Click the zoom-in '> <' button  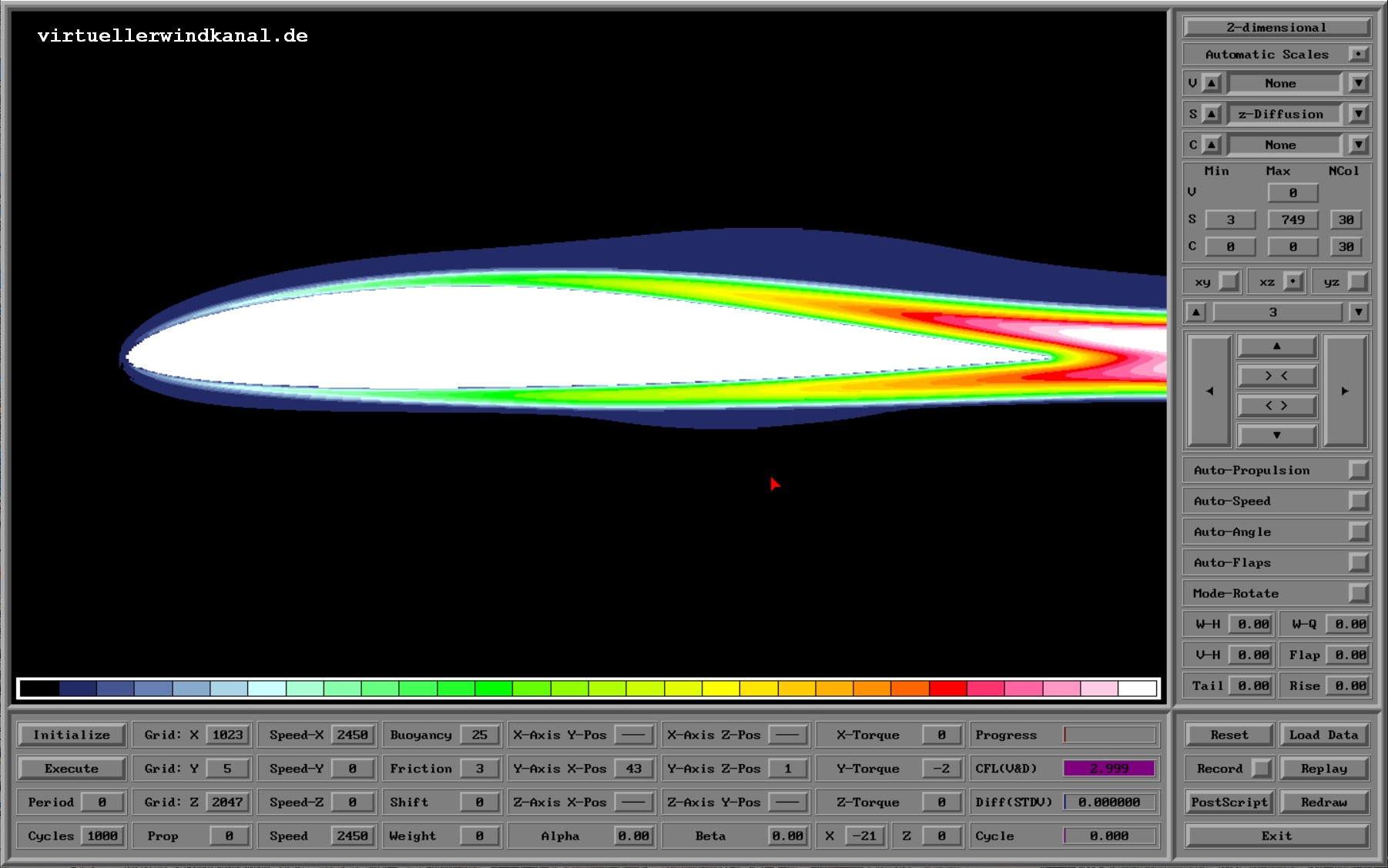click(1276, 376)
